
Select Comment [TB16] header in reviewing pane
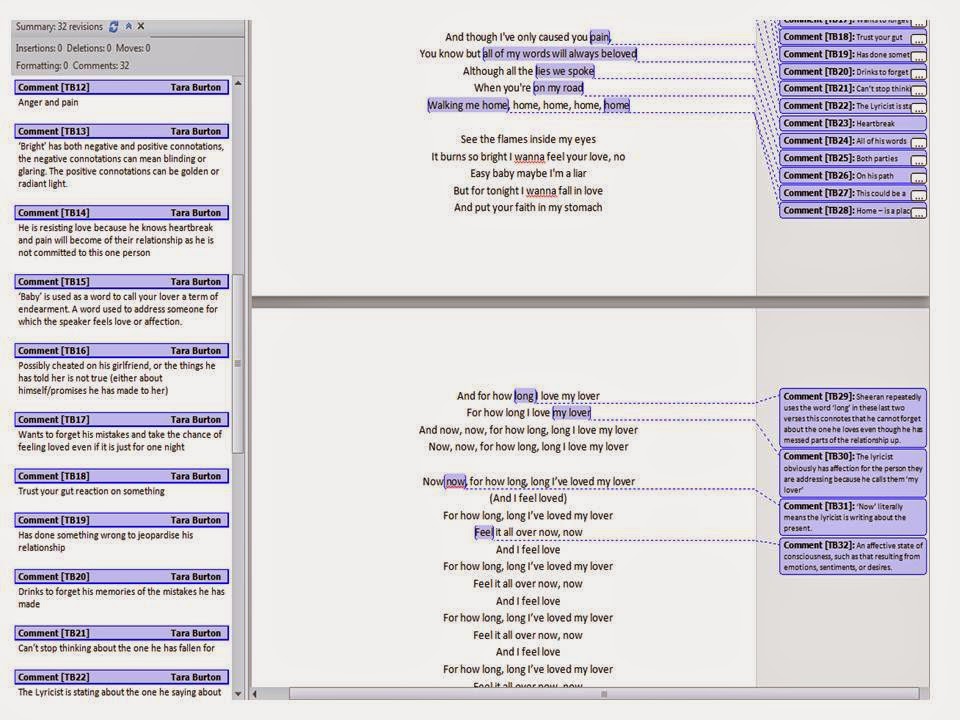tap(121, 350)
